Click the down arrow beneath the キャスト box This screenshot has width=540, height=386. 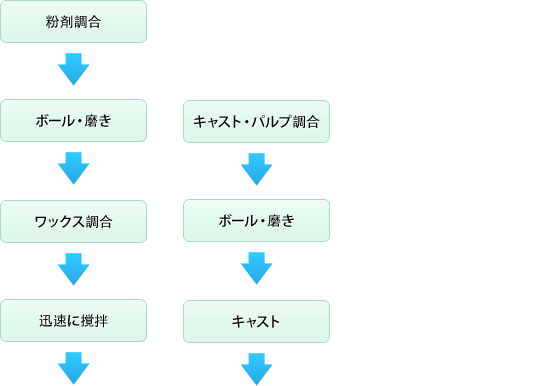[256, 369]
